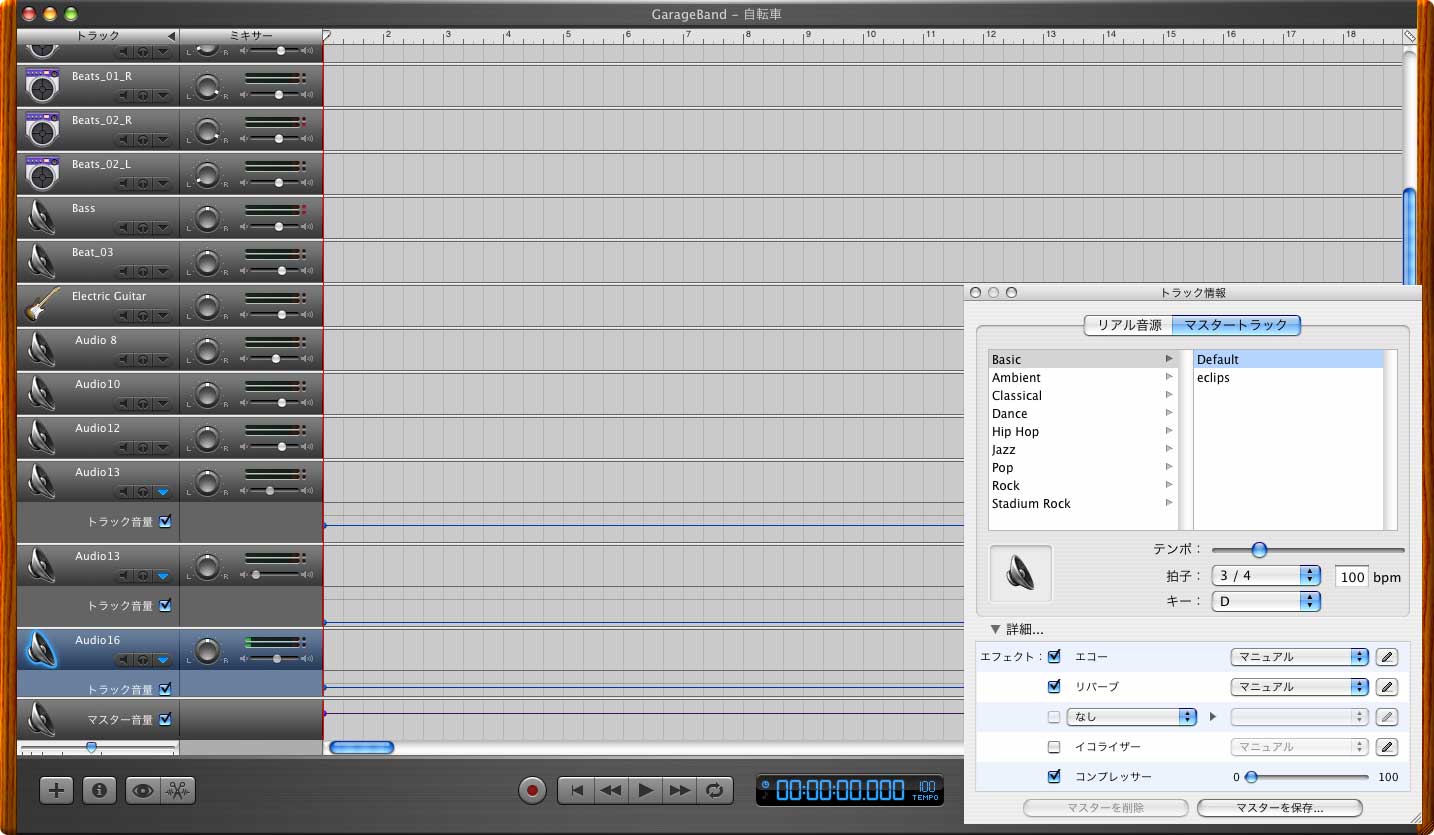Screen dimensions: 1434x835
Task: Click the トラック column header
Action: 98,36
